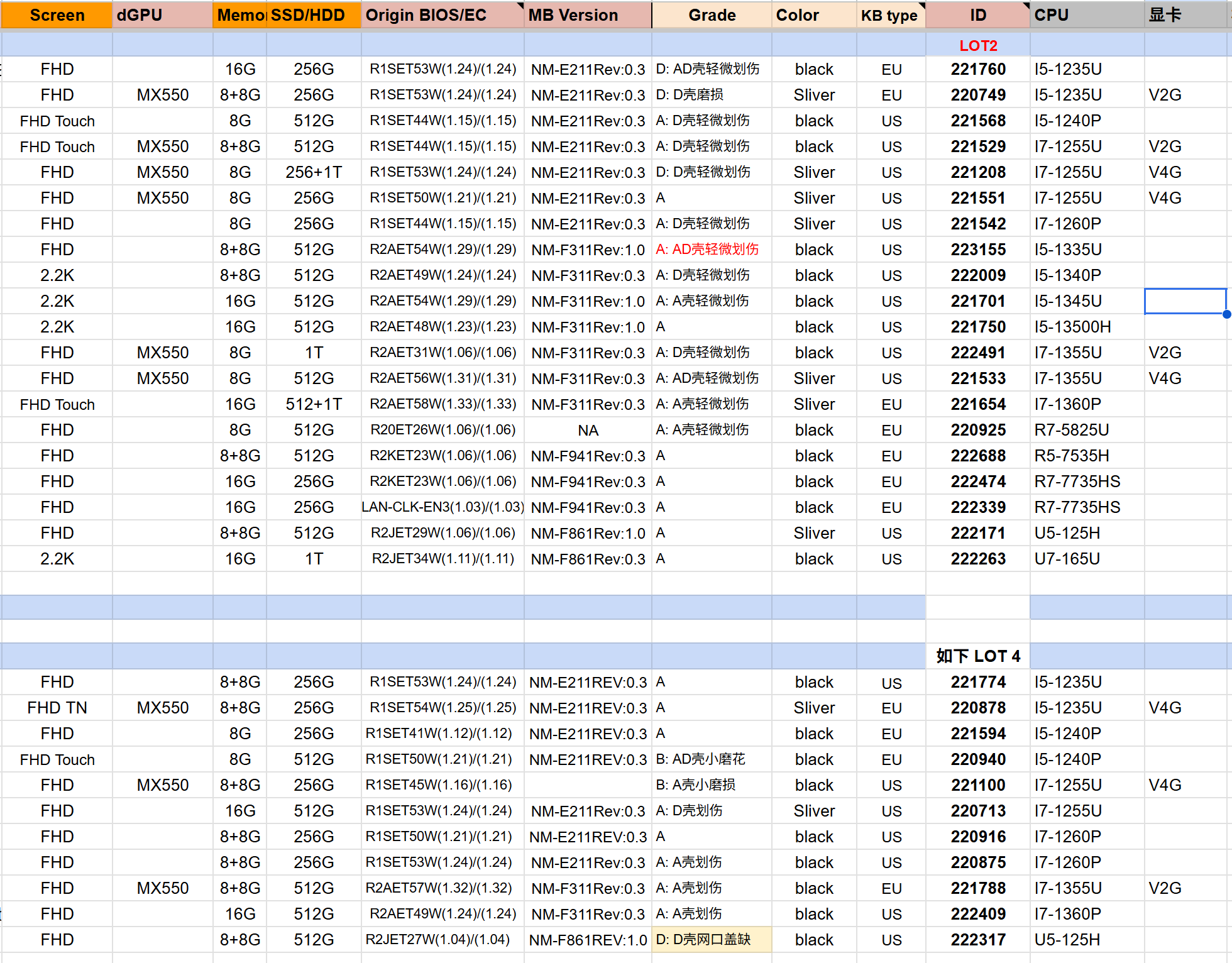This screenshot has height=963, width=1232.
Task: Select the Grade header cell
Action: 712,15
